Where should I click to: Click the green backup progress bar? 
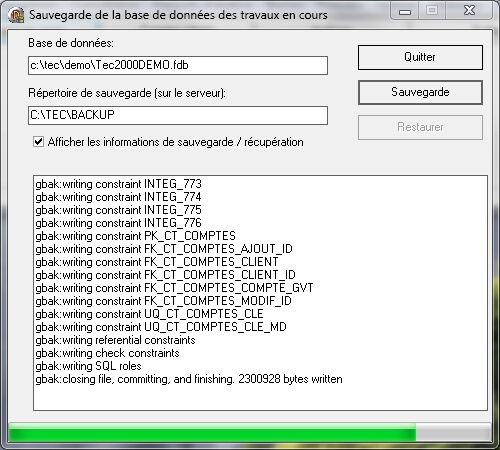[x=249, y=433]
